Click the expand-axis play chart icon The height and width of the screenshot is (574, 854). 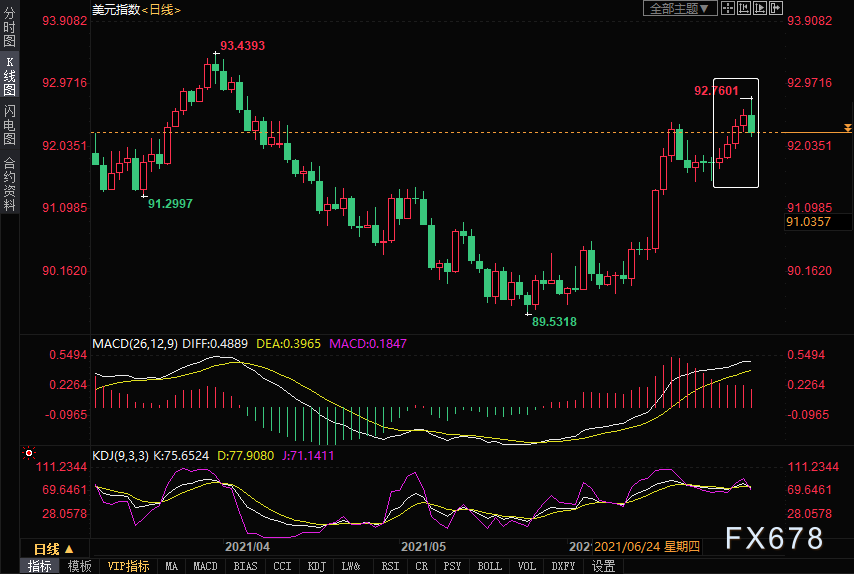tap(759, 8)
